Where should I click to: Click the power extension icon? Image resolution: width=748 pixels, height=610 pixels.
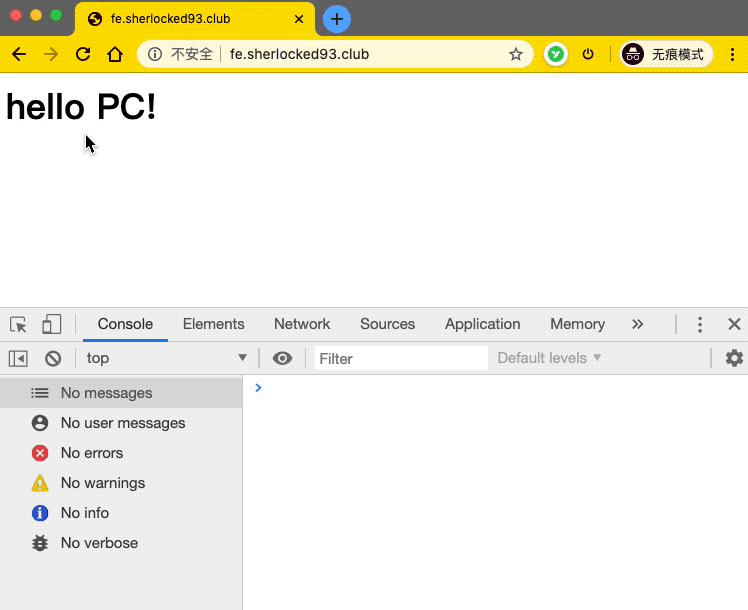pyautogui.click(x=588, y=54)
